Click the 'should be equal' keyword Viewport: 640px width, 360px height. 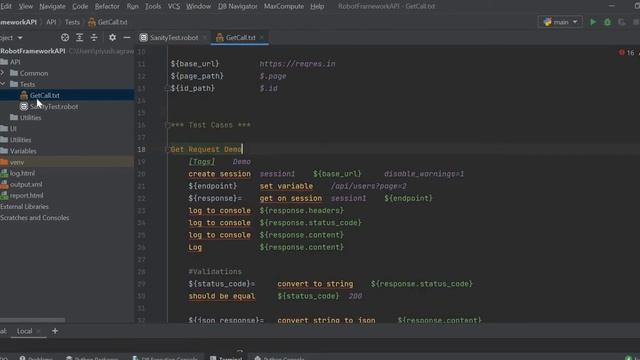222,296
